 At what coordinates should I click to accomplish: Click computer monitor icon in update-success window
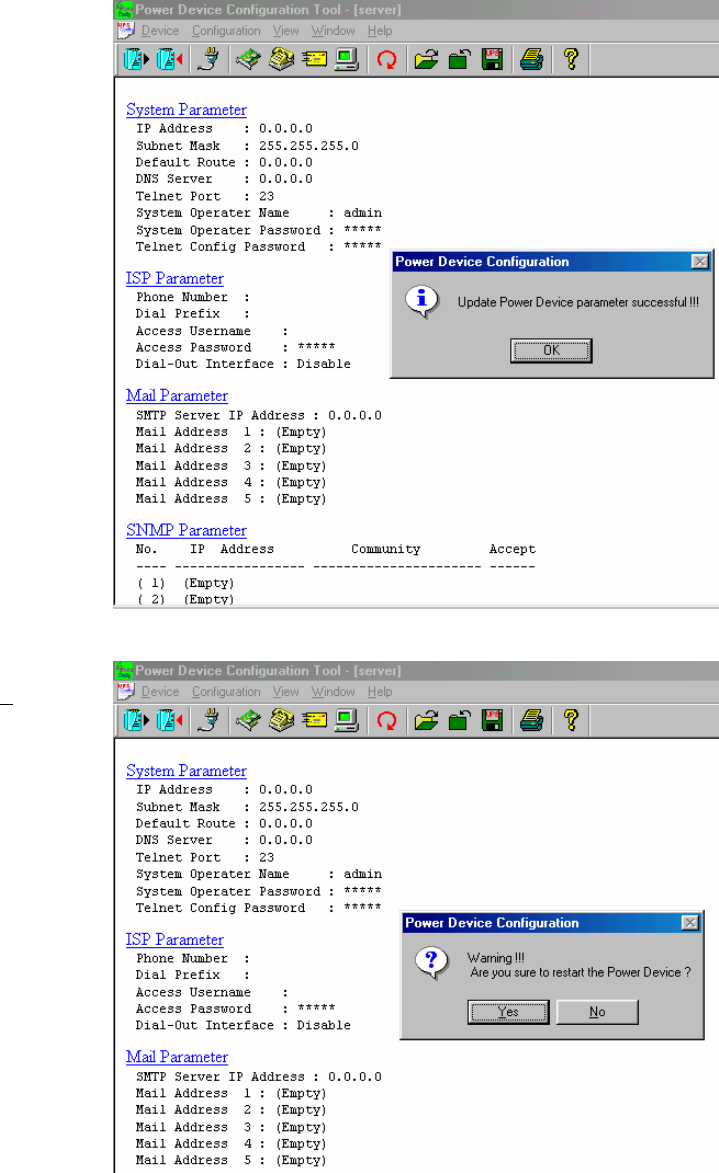(x=346, y=59)
